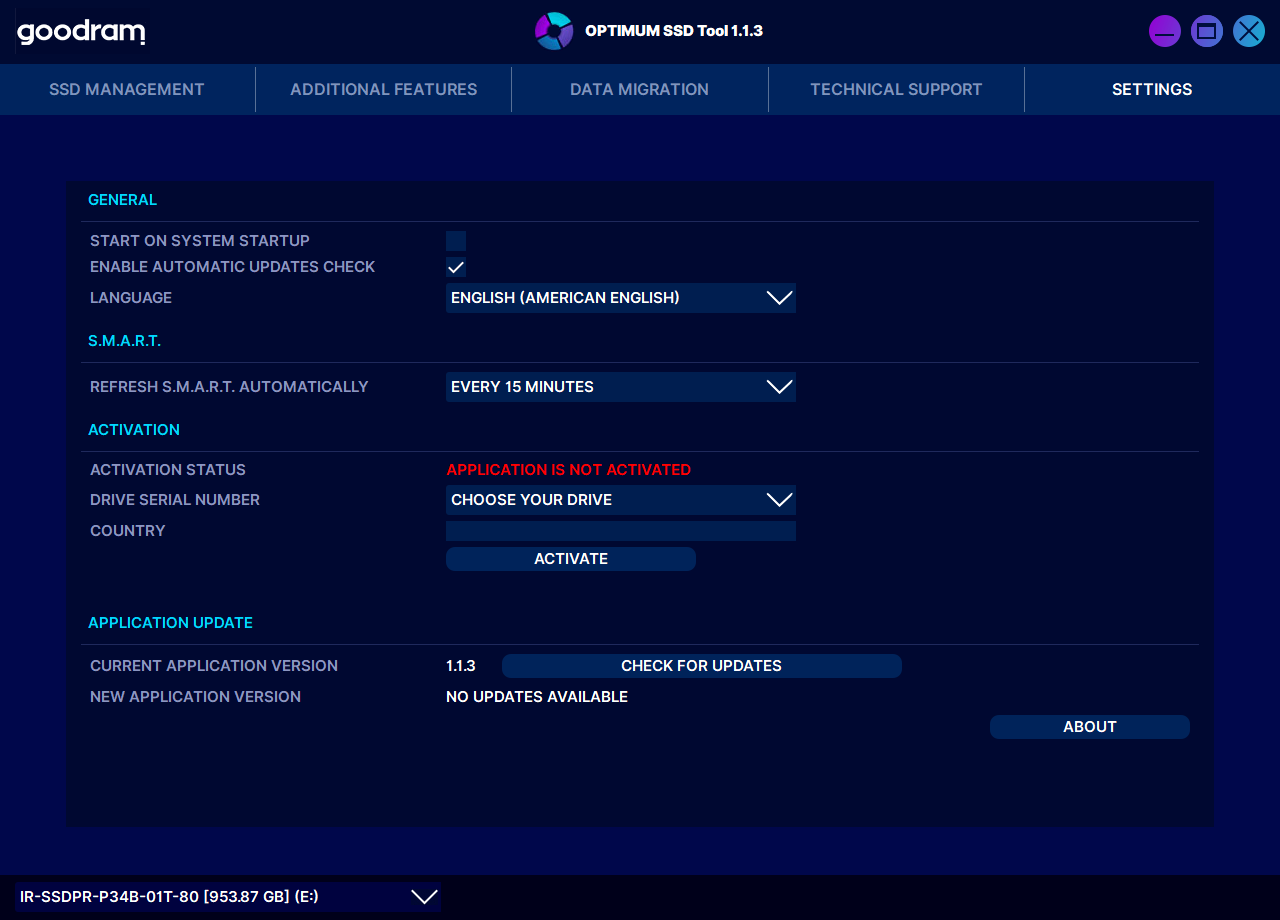Expand the bottom drive selector dropdown
Screen dimensions: 1280x920
coord(228,897)
